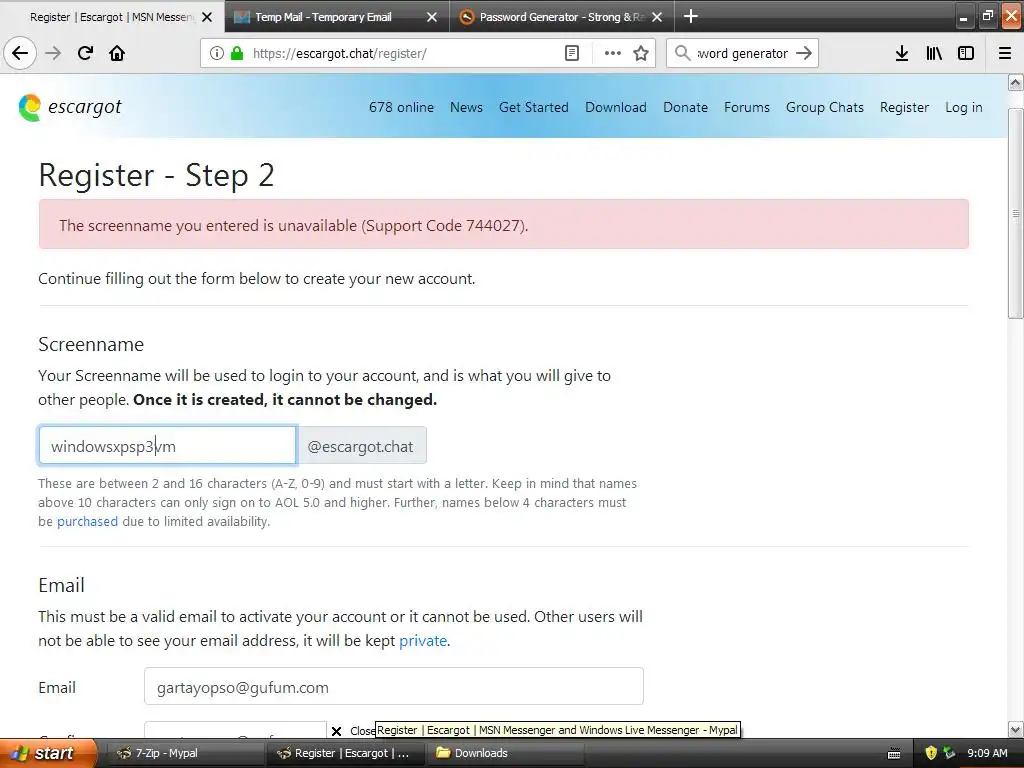Image resolution: width=1024 pixels, height=768 pixels.
Task: Open Group Chats in navigation
Action: pyautogui.click(x=825, y=107)
